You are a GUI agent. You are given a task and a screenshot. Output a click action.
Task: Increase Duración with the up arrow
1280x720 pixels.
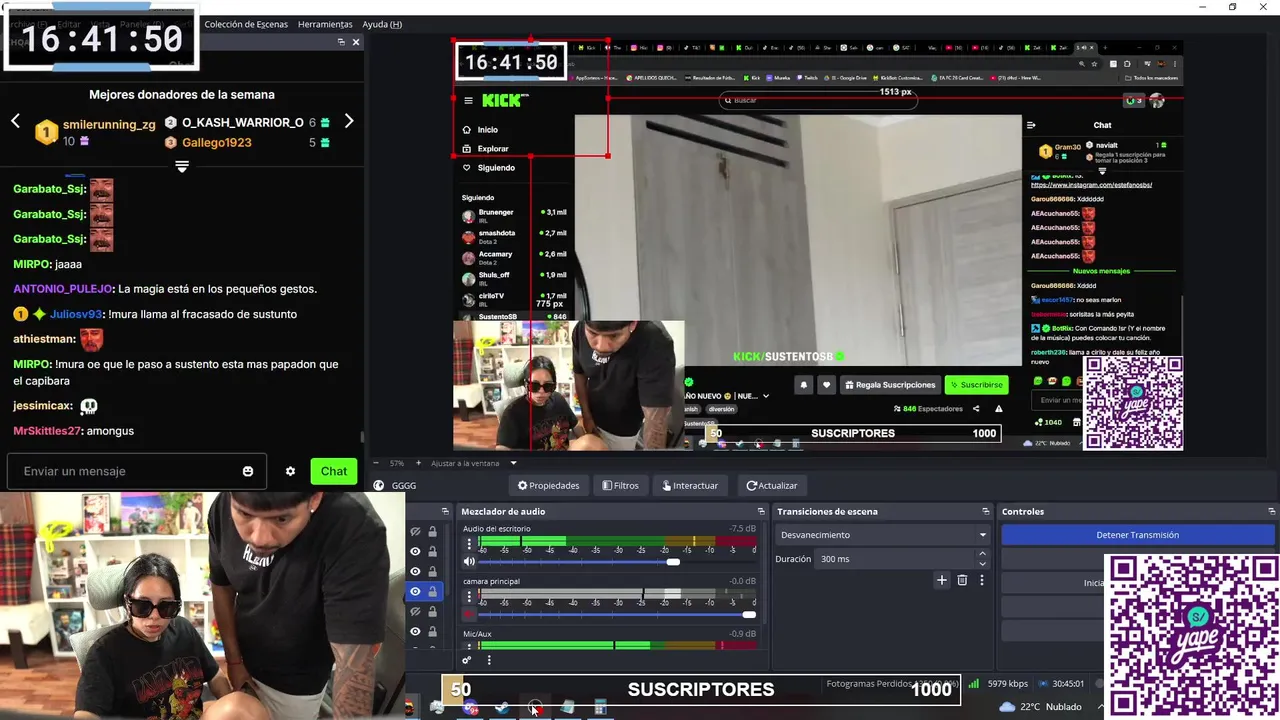982,554
